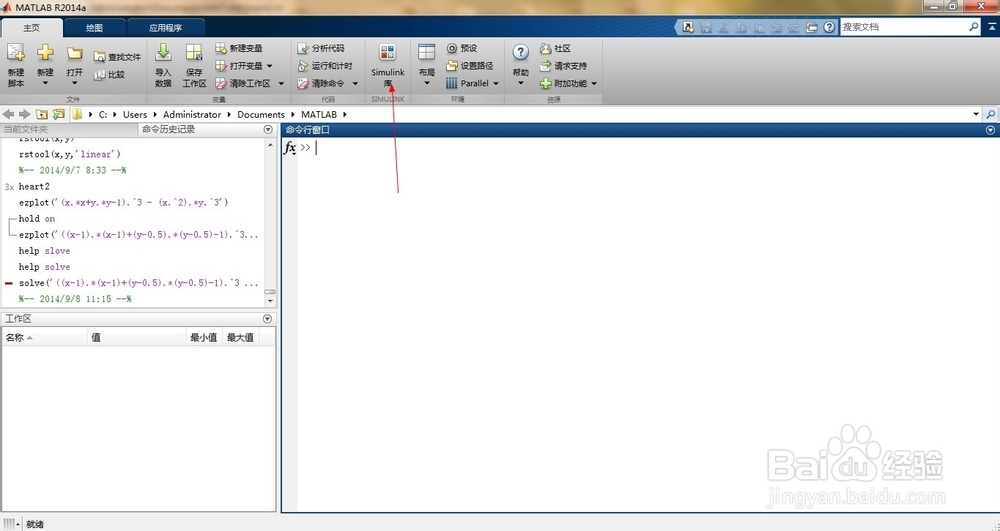Click Analyze Code (分析代码)

coord(321,48)
